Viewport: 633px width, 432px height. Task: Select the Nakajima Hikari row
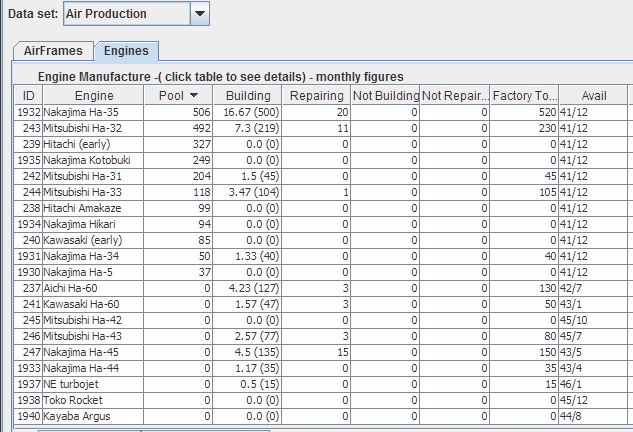[321, 224]
